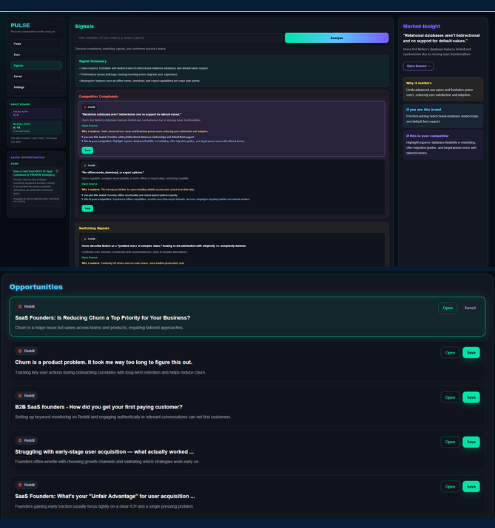Select Signals in the sidebar navigation
This screenshot has width=495, height=528.
[x=36, y=66]
